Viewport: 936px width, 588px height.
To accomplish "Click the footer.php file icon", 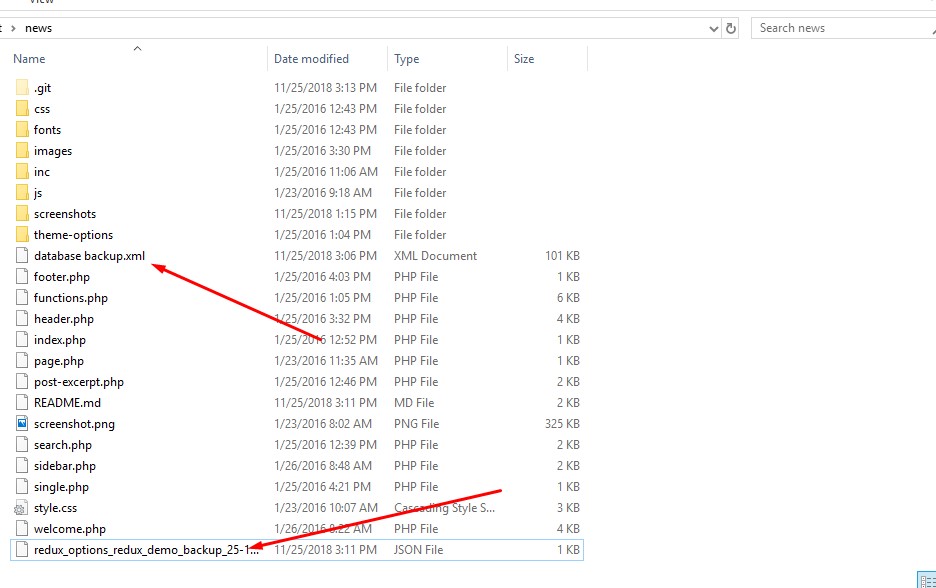I will pos(22,276).
